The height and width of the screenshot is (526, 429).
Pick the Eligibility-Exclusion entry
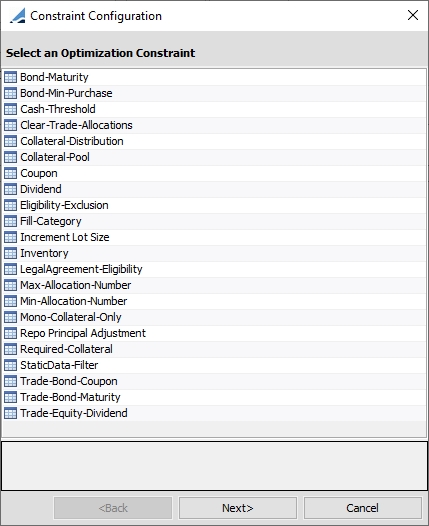point(214,205)
